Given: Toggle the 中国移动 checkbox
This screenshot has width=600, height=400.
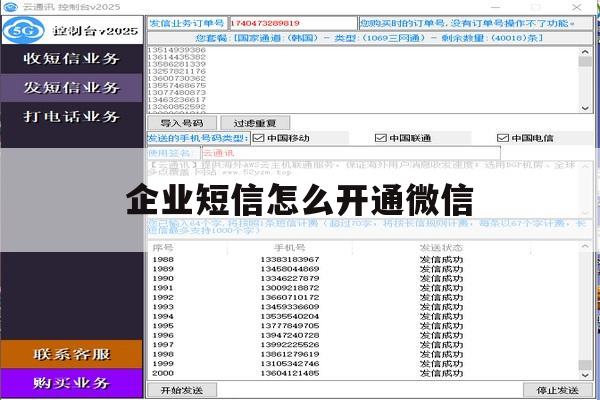Looking at the screenshot, I should (259, 138).
